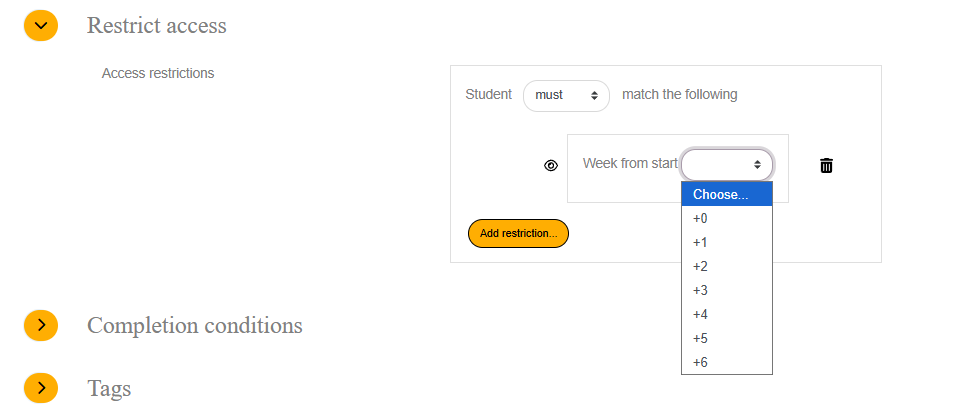The width and height of the screenshot is (962, 419).
Task: Click the Week from start dropdown box
Action: (727, 164)
